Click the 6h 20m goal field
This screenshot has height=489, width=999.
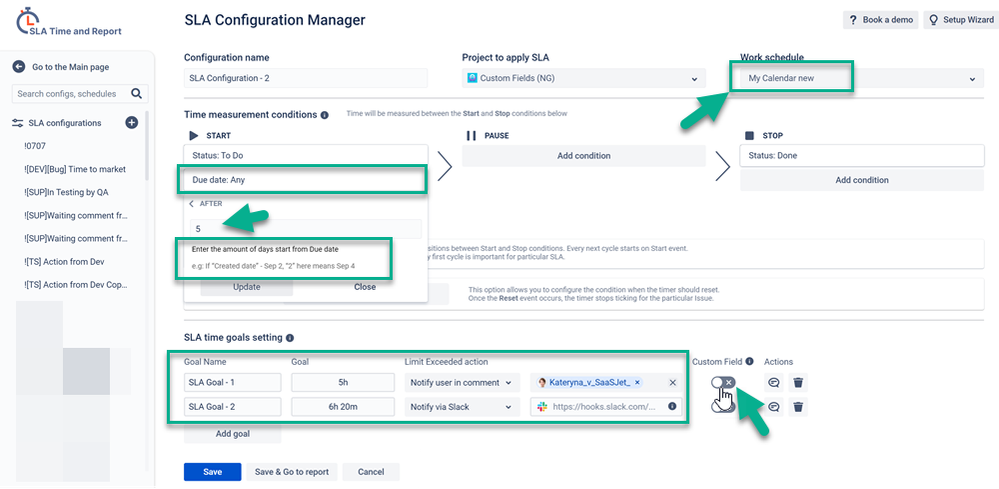tap(343, 407)
